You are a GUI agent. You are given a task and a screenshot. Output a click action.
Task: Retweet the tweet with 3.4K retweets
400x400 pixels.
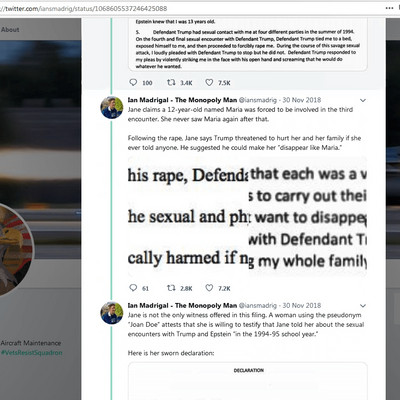[x=171, y=82]
